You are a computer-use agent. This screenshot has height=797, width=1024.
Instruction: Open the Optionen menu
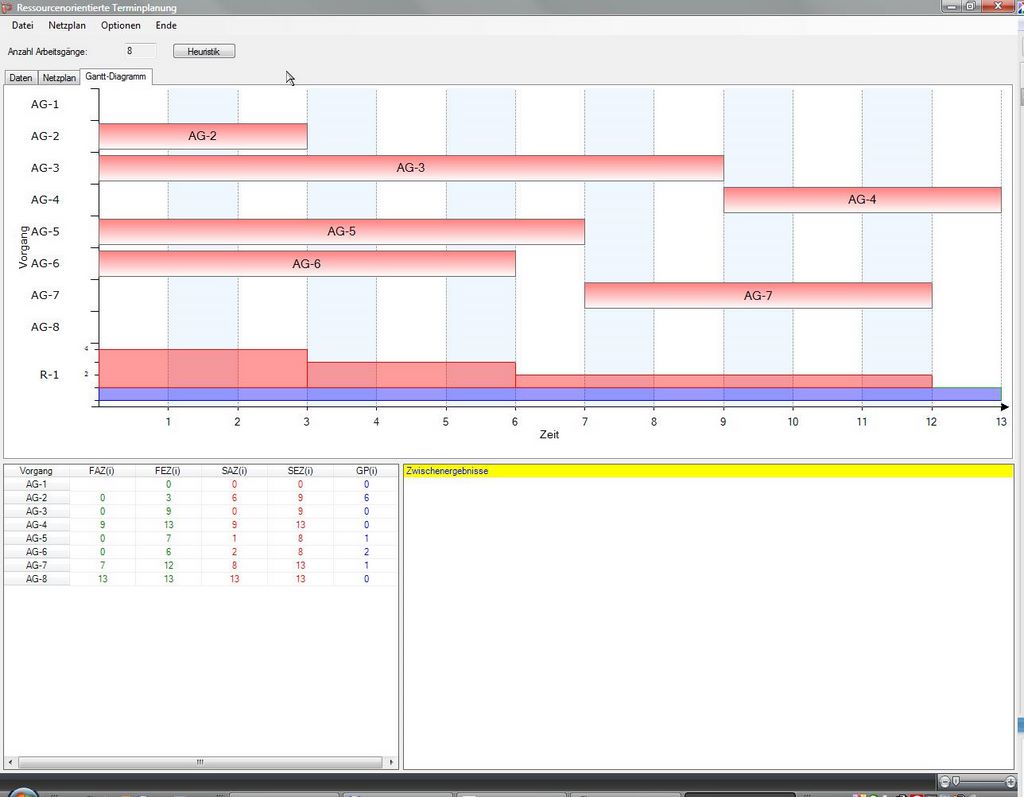tap(120, 25)
